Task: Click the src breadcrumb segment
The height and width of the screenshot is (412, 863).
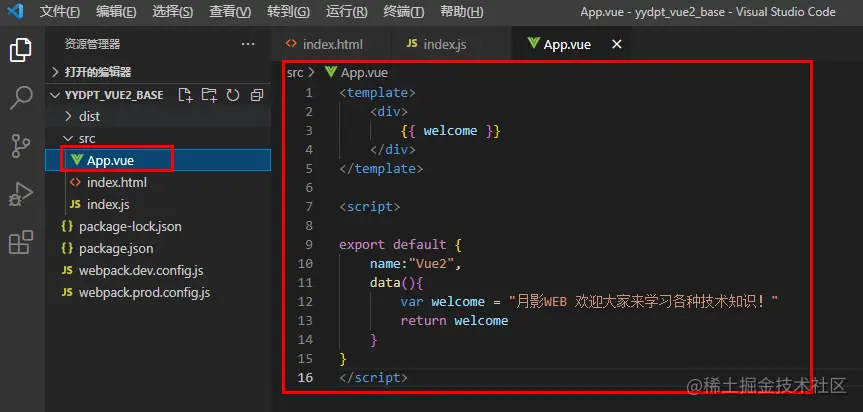Action: tap(295, 72)
